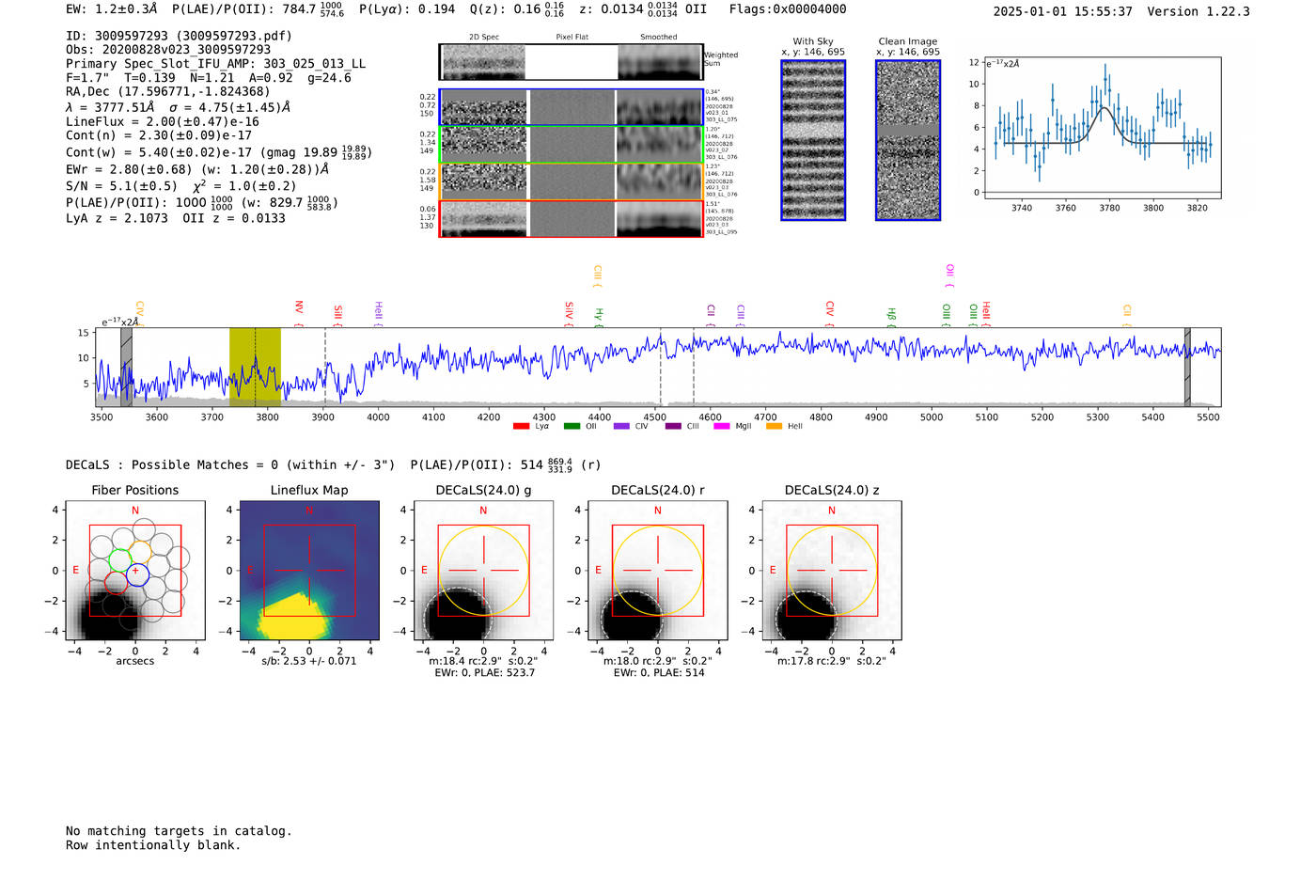Viewport: 1316px width, 896px height.
Task: Click the orange fiber circle in Fiber Positions
Action: click(140, 552)
